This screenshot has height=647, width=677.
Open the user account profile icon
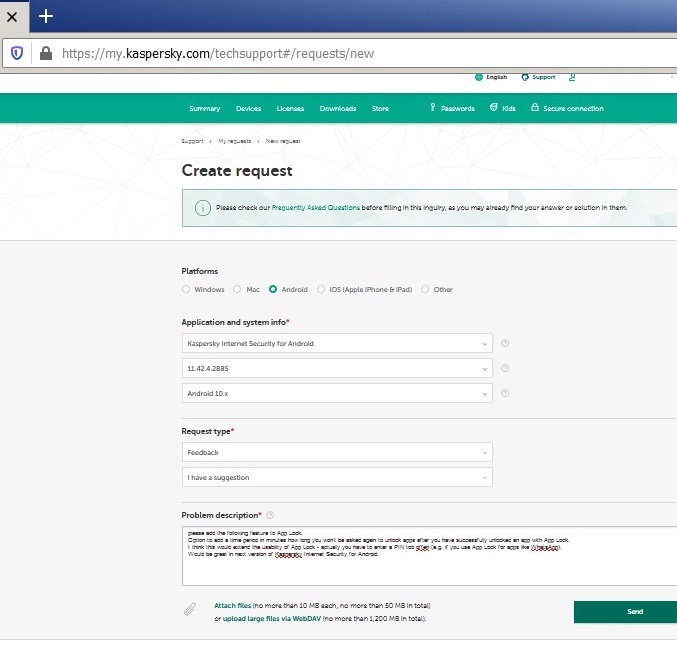point(572,77)
